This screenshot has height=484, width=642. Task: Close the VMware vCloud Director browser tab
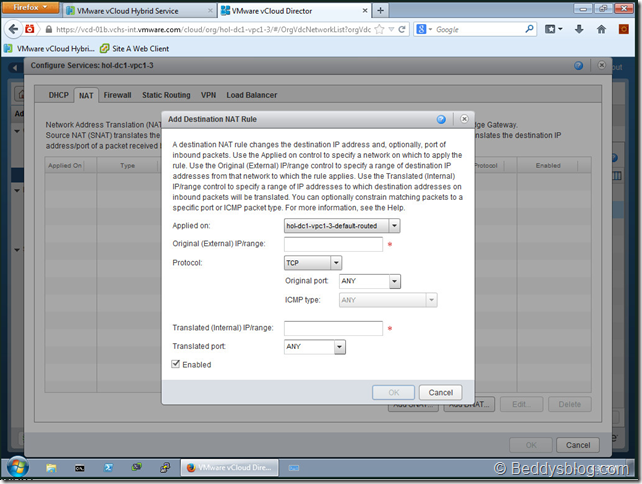[365, 11]
